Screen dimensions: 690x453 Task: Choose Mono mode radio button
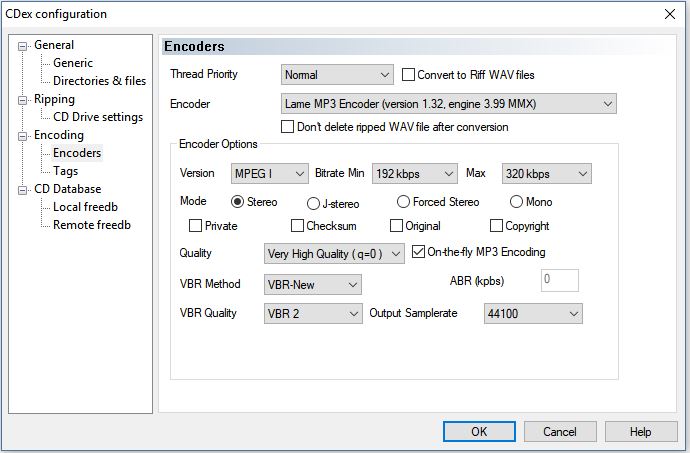pos(516,202)
